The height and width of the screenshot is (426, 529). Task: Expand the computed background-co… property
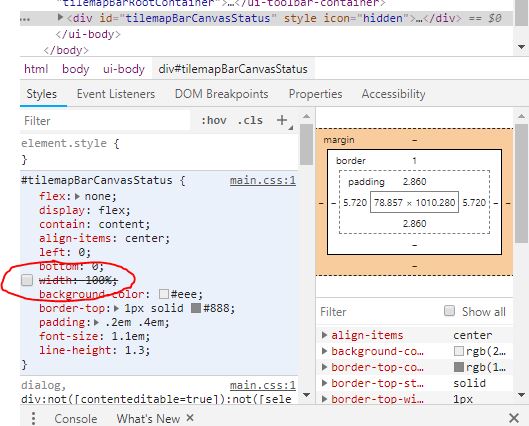[325, 351]
